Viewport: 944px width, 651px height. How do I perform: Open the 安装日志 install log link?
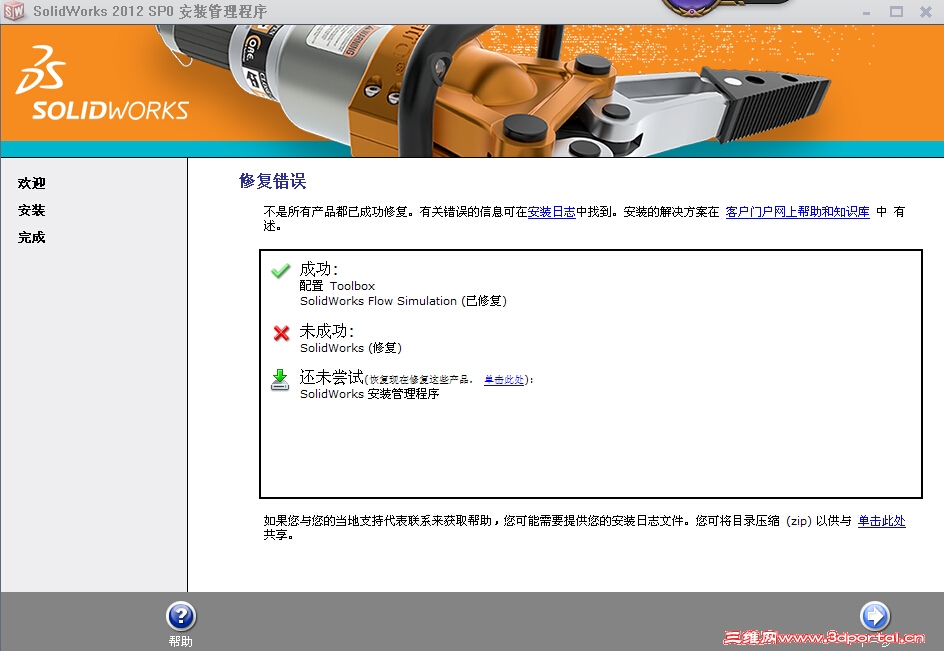[x=551, y=212]
